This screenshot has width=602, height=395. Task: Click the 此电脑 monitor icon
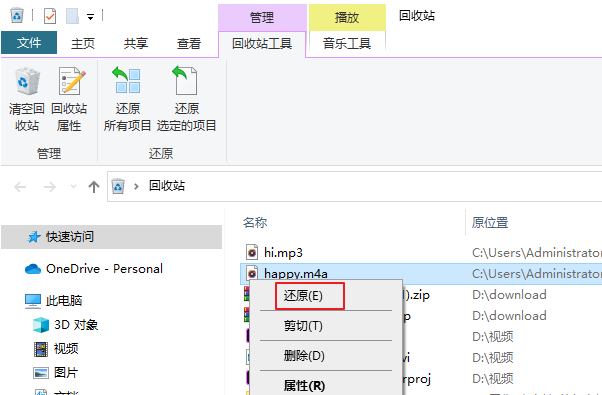(x=33, y=301)
